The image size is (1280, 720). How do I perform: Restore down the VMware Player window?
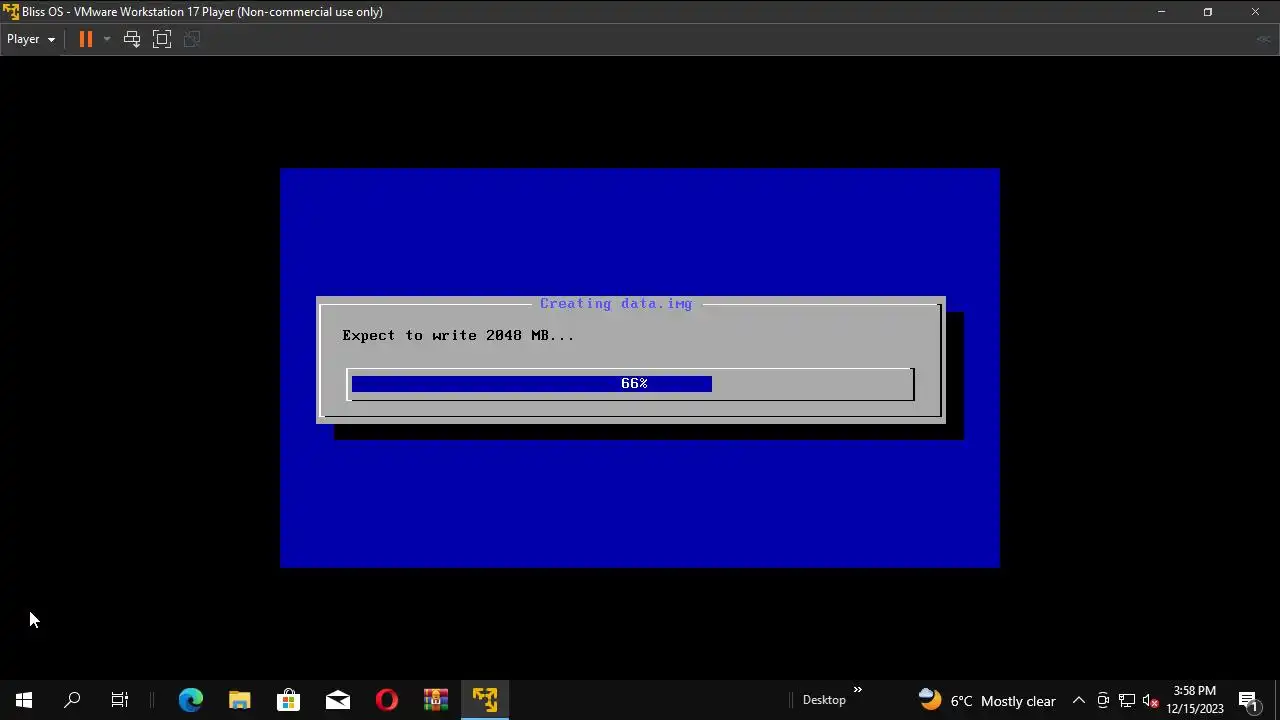click(1208, 12)
